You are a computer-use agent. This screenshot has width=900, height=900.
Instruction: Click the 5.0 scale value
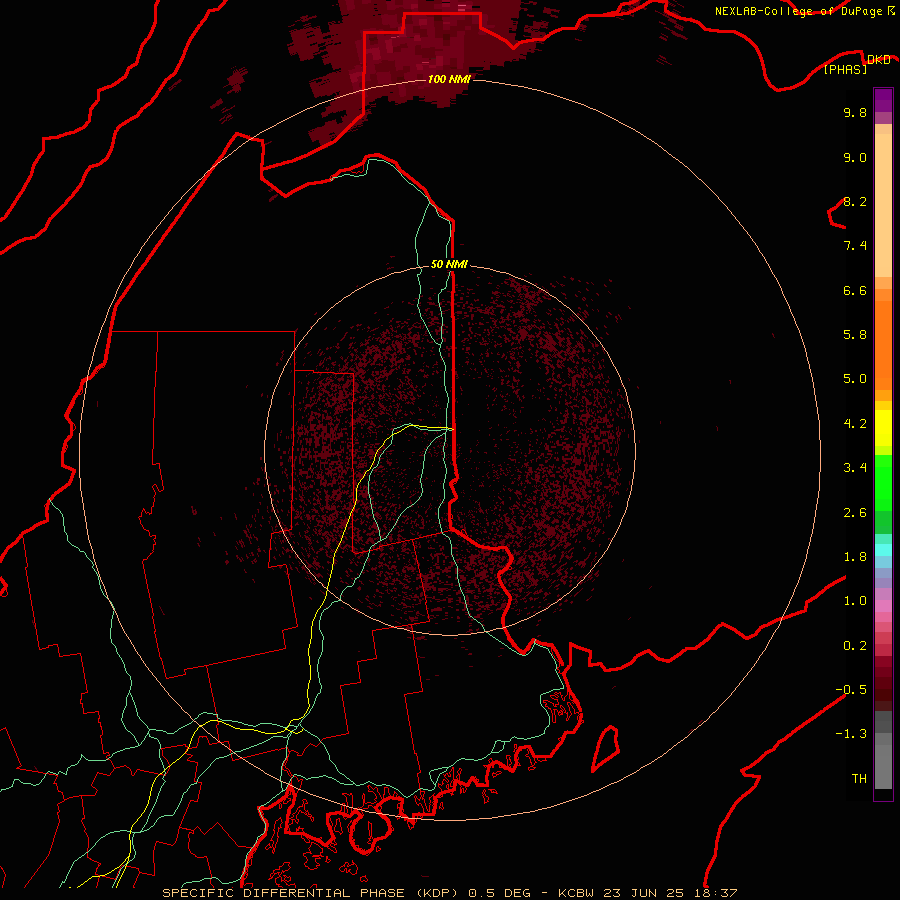855,379
